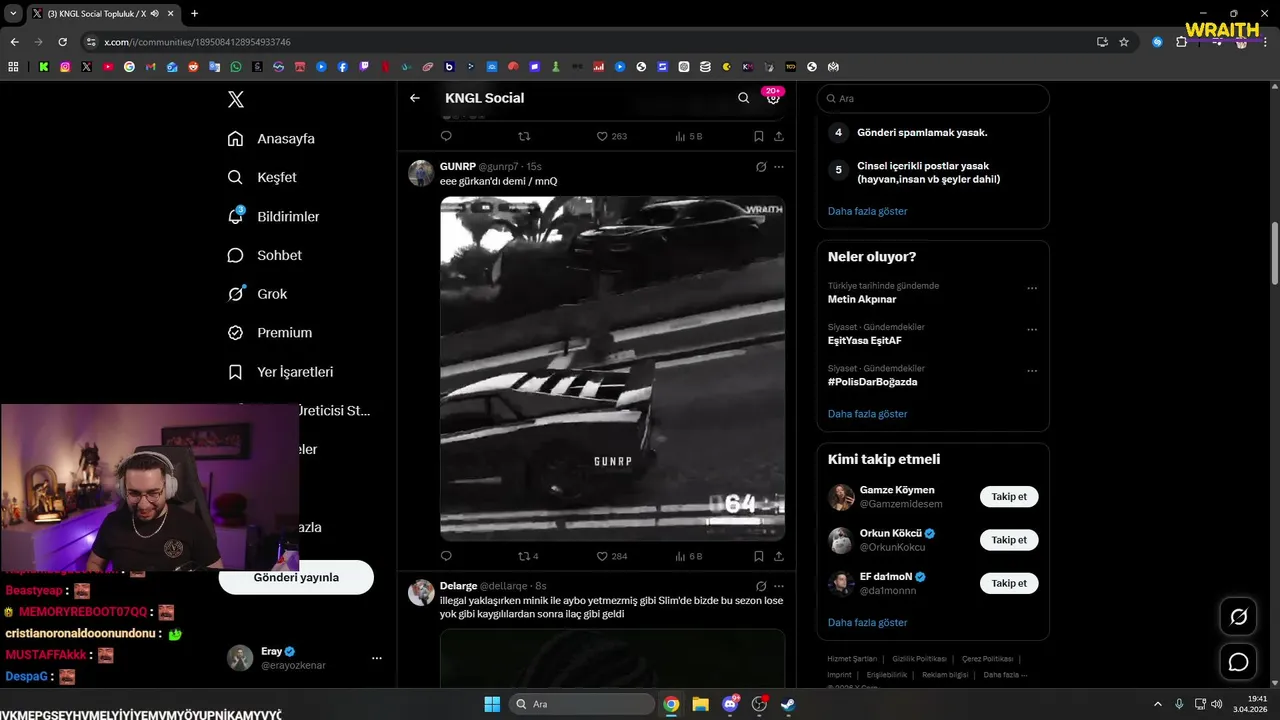Like the GUNRP post with 284 likes
This screenshot has height=720, width=1280.
[x=611, y=556]
